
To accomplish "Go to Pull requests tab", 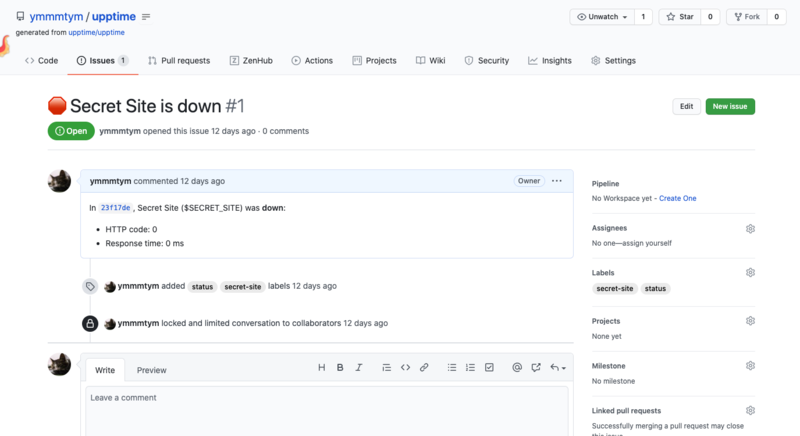I will (179, 61).
